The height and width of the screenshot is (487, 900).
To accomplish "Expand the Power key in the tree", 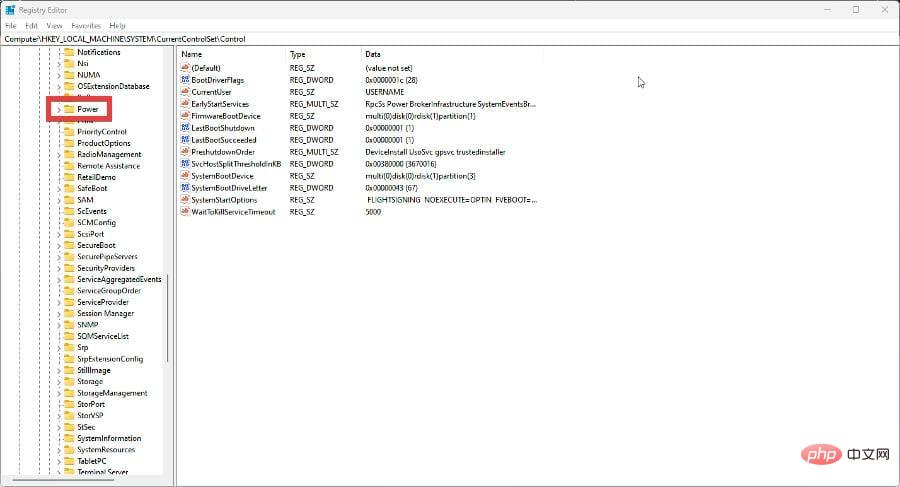I will (x=59, y=109).
